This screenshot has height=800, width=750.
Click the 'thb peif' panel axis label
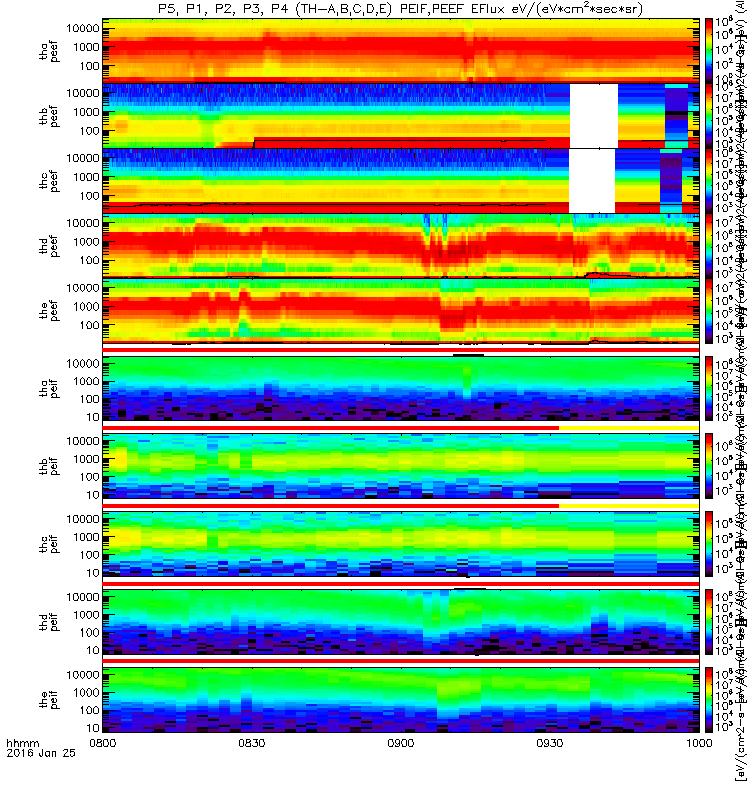tap(49, 466)
